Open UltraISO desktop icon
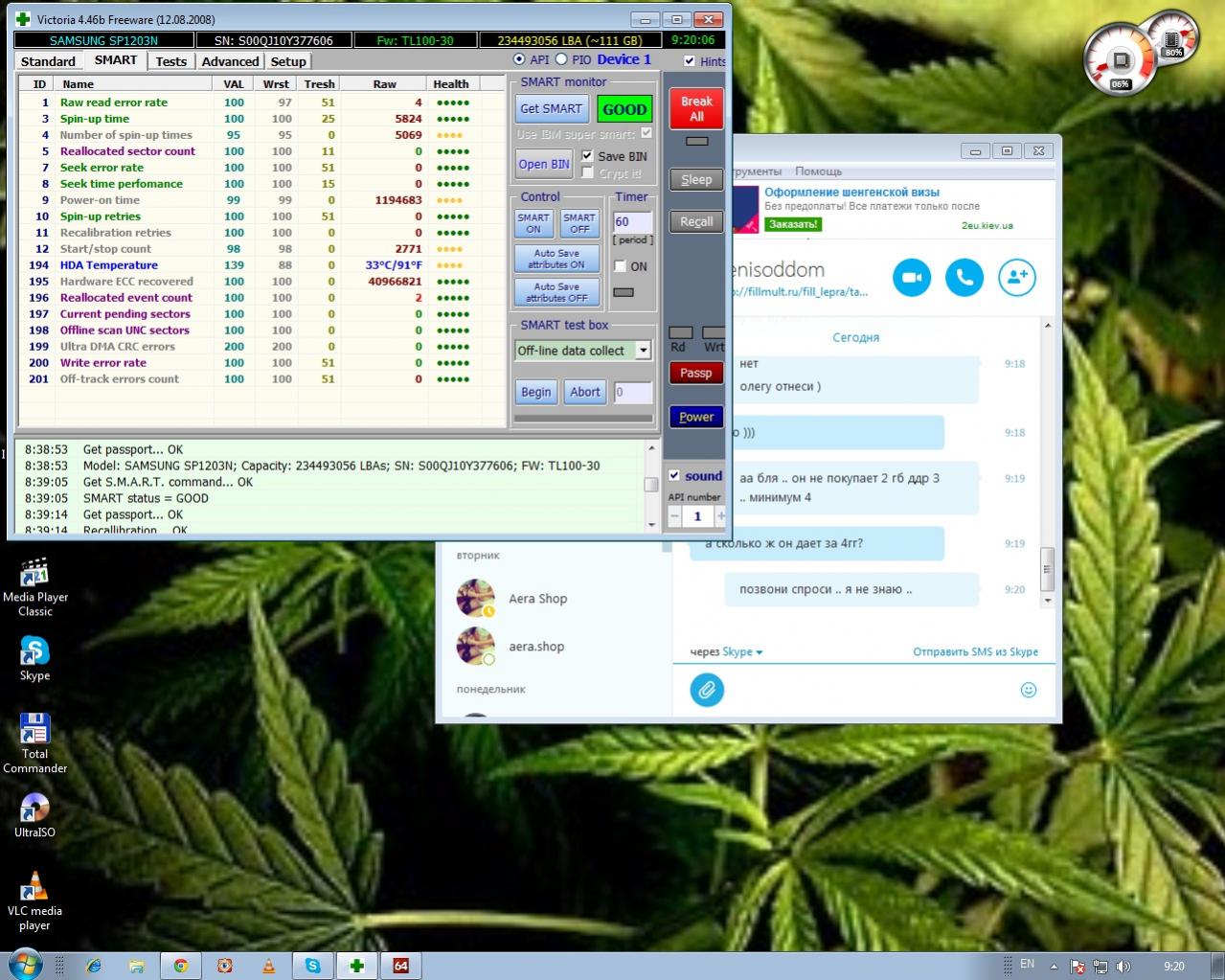Image resolution: width=1225 pixels, height=980 pixels. click(35, 816)
